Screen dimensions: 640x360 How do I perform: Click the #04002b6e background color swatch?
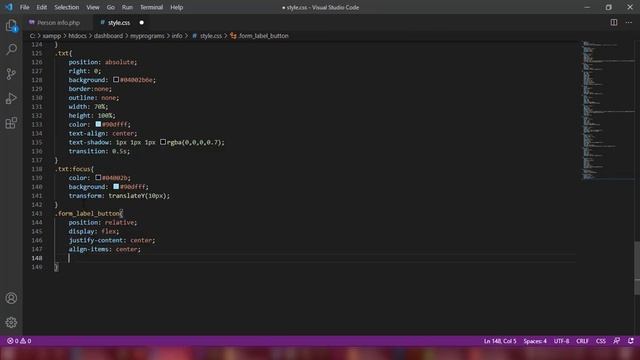pos(116,80)
